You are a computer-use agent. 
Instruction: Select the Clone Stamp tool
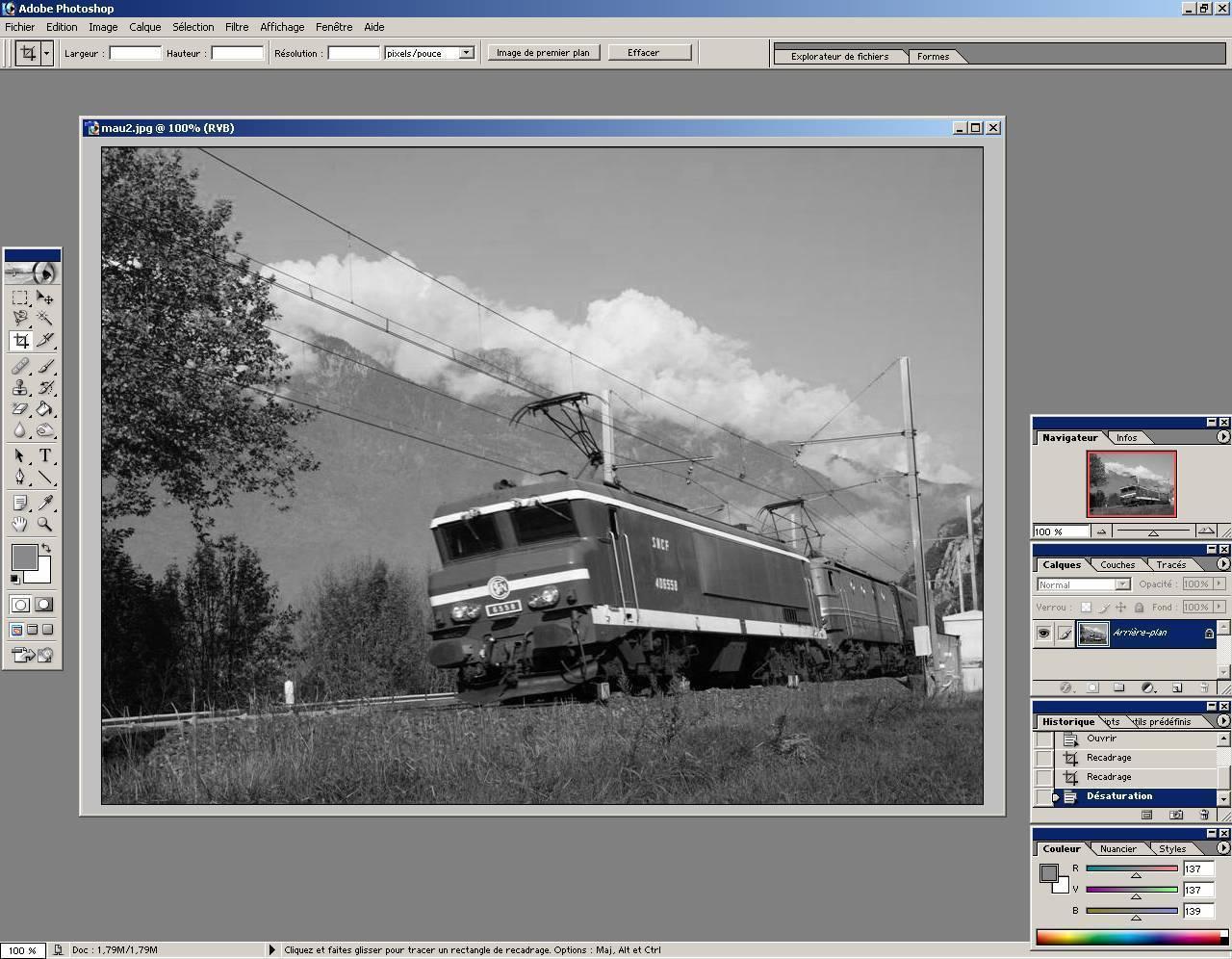(x=20, y=388)
